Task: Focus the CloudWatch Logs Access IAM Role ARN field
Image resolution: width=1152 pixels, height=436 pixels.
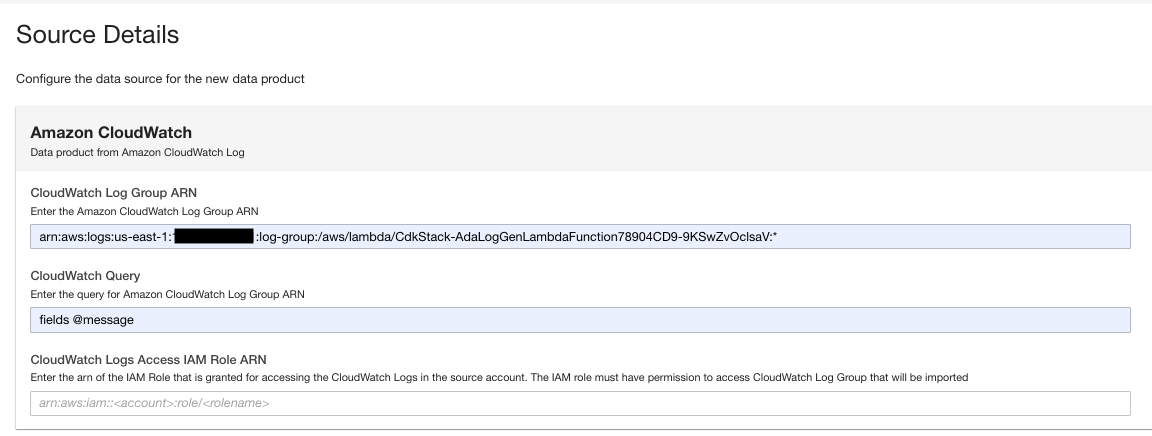Action: [580, 403]
